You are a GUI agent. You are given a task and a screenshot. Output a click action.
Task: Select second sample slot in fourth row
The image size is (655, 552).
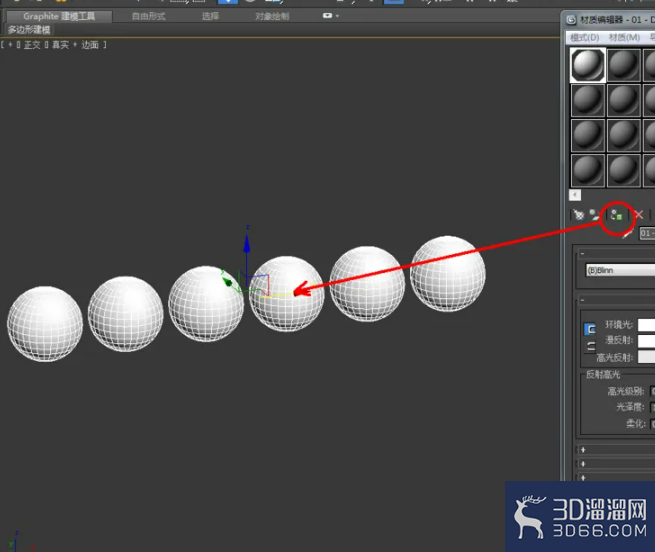pyautogui.click(x=624, y=170)
